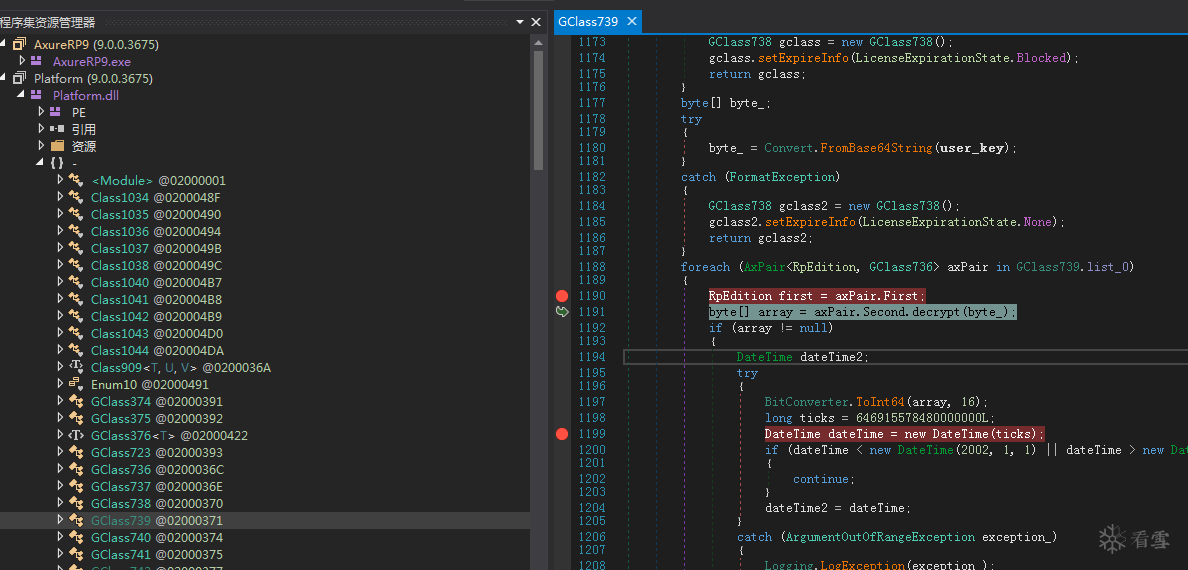1188x570 pixels.
Task: Click the FromBase64String method link
Action: coord(876,148)
